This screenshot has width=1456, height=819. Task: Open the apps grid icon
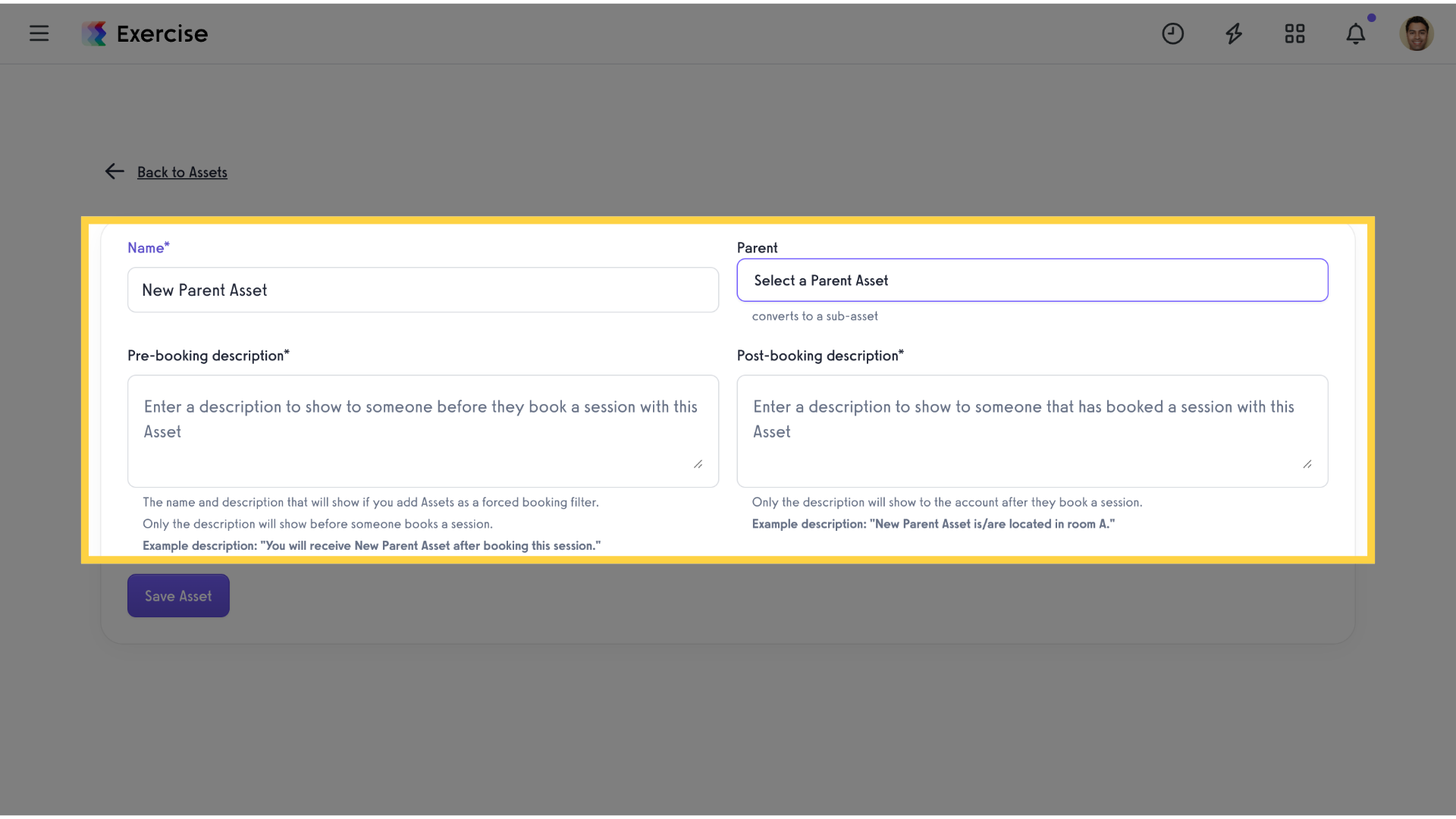tap(1294, 33)
